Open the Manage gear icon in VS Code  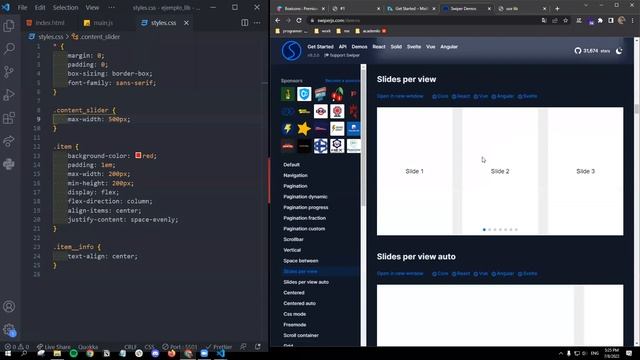click(x=9, y=330)
